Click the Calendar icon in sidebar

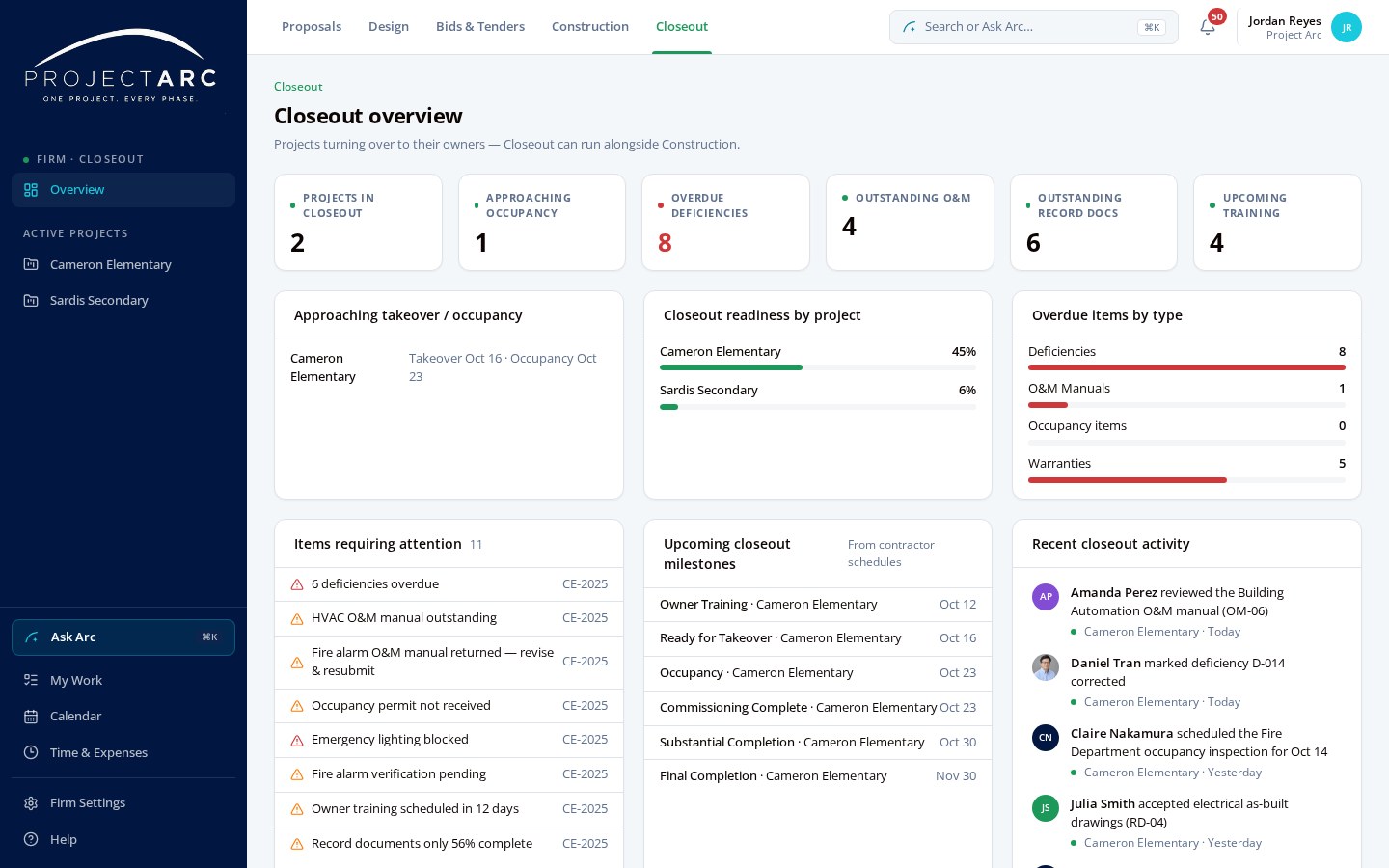[31, 717]
